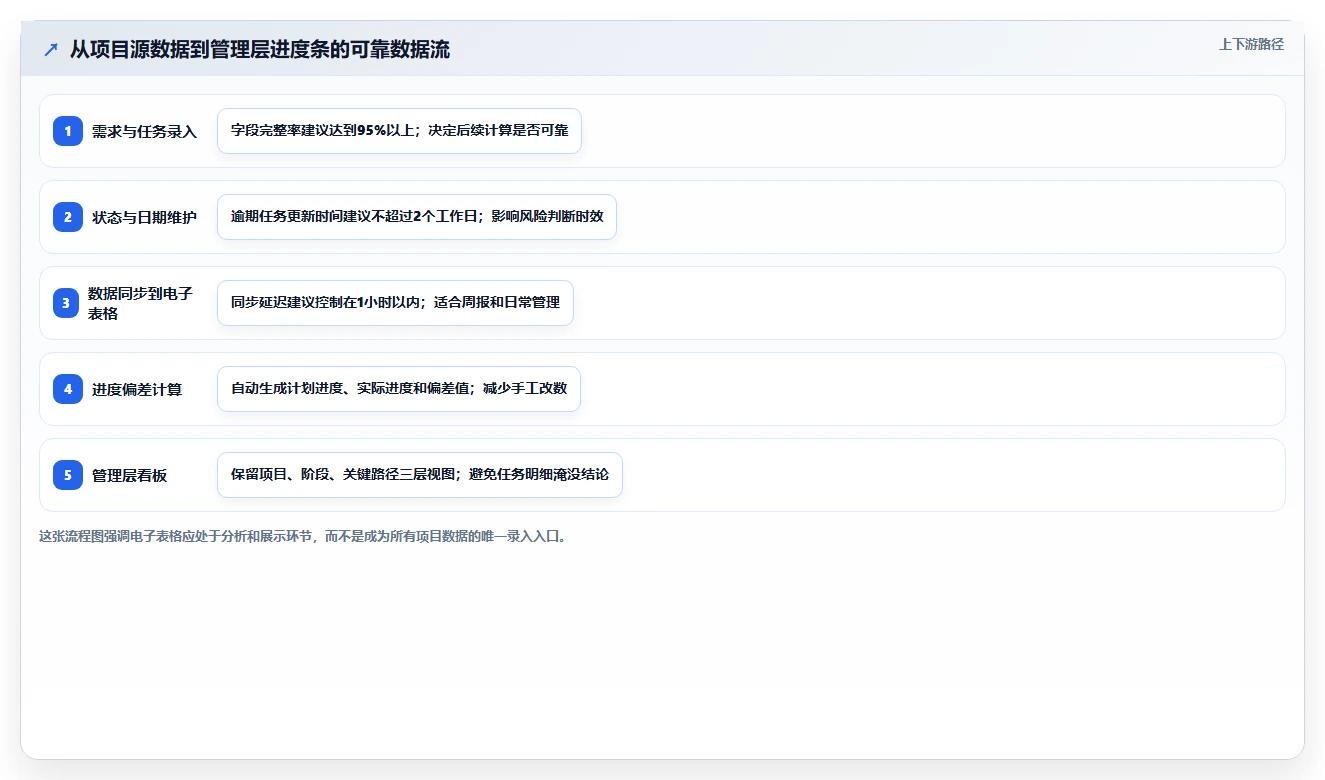Select the 数据同步到电子表格 step label
Image resolution: width=1325 pixels, height=780 pixels.
click(140, 303)
